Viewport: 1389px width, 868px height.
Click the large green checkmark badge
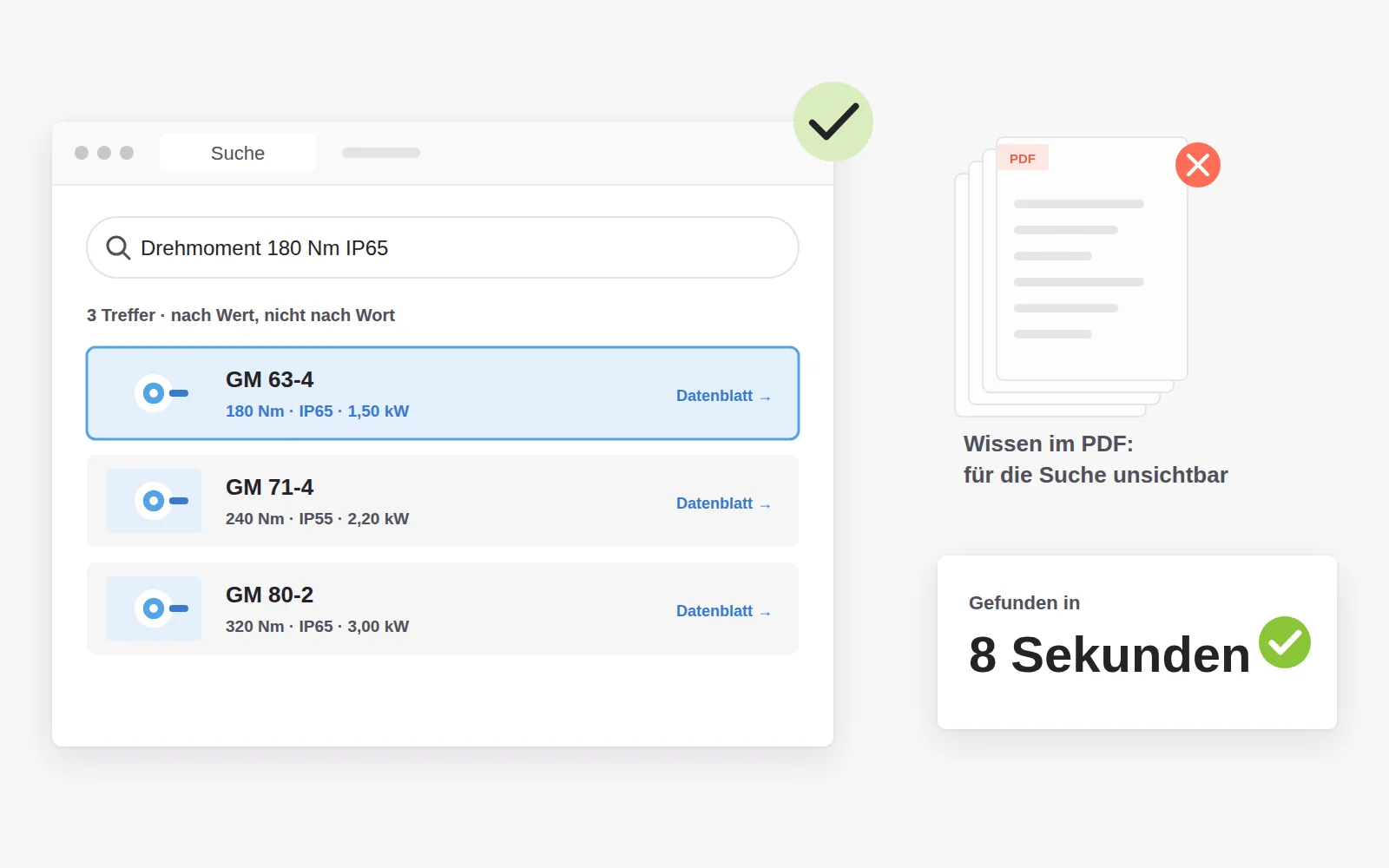coord(833,122)
